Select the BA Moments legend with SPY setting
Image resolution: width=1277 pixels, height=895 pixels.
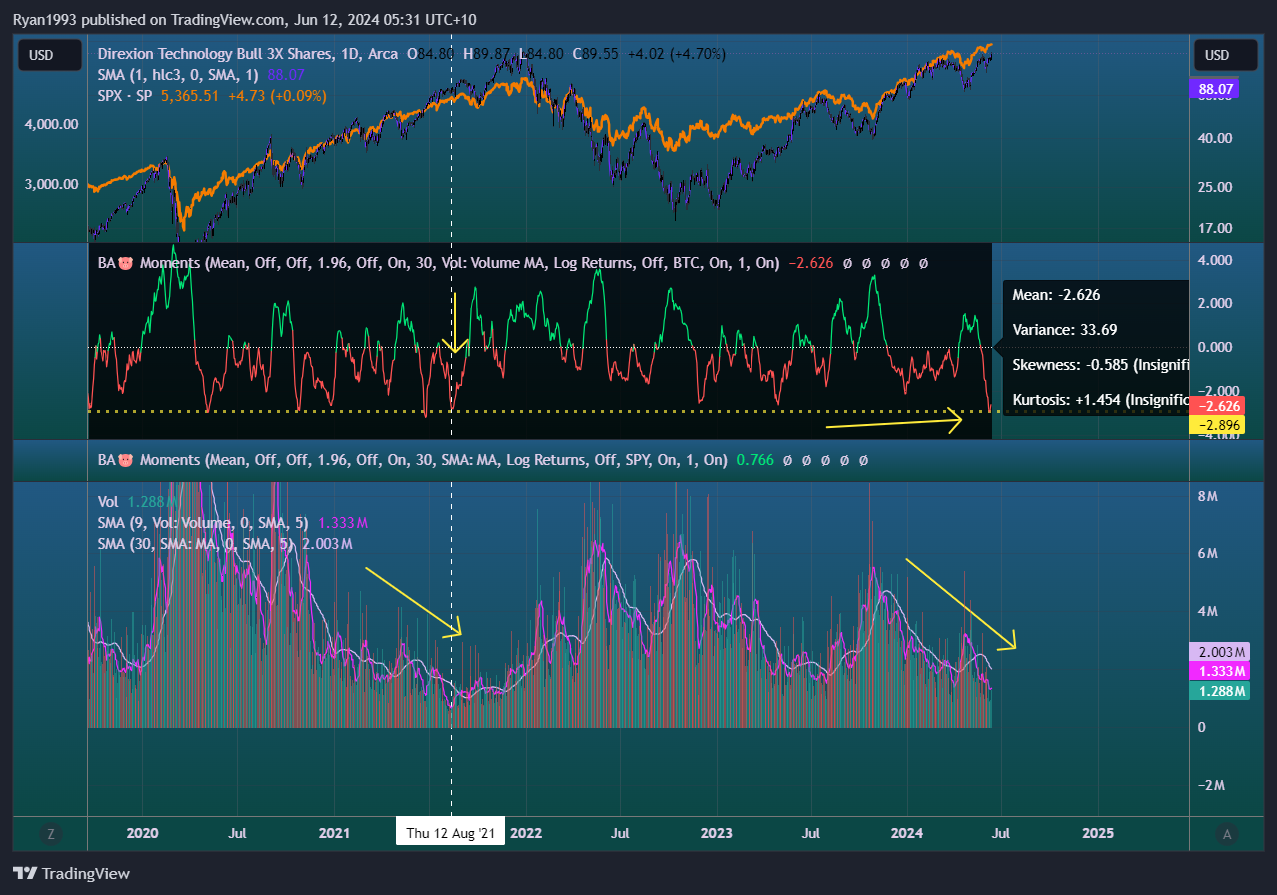tap(412, 460)
